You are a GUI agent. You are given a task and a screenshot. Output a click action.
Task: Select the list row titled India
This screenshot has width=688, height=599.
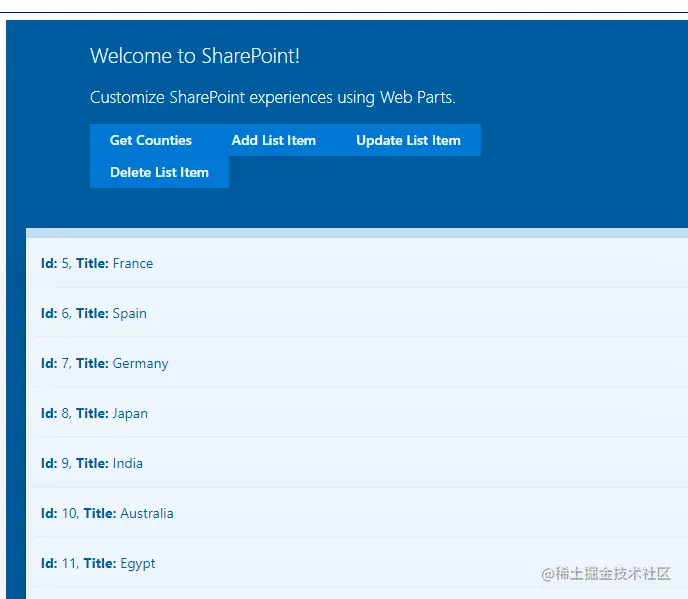(362, 463)
